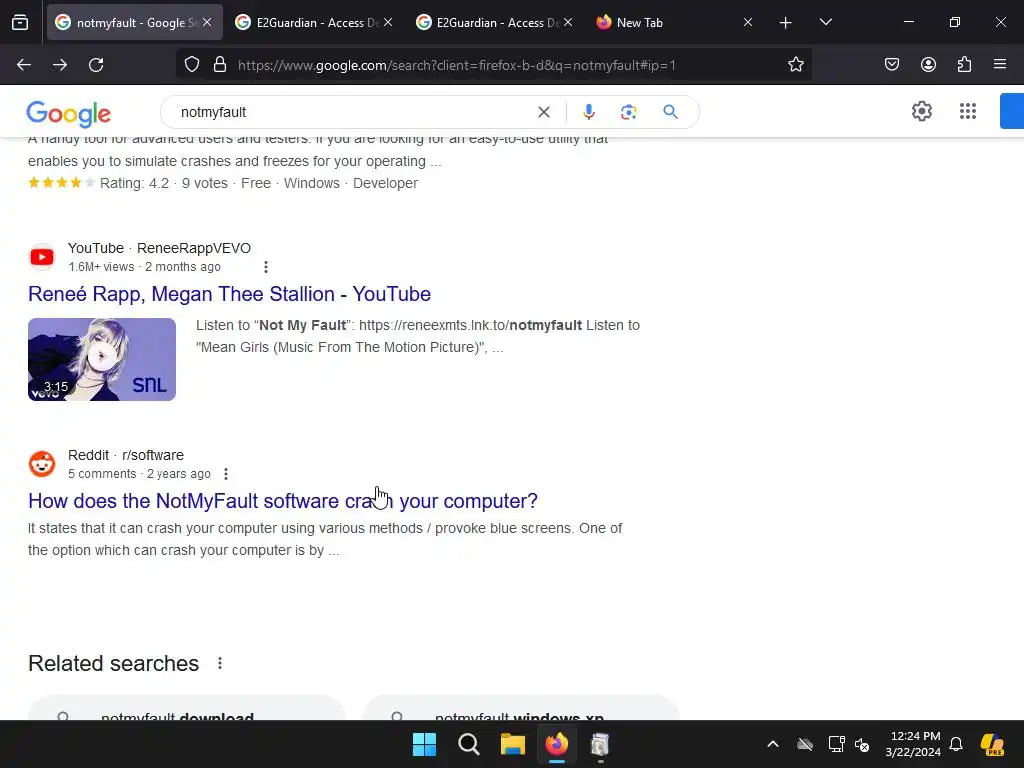Open Google quick settings gear
Viewport: 1024px width, 768px height.
pyautogui.click(x=922, y=112)
